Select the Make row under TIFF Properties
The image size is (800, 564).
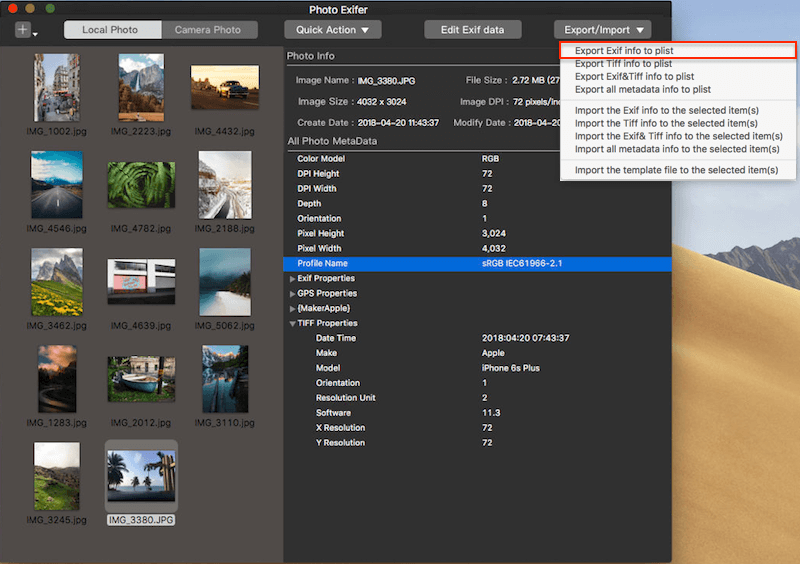478,353
